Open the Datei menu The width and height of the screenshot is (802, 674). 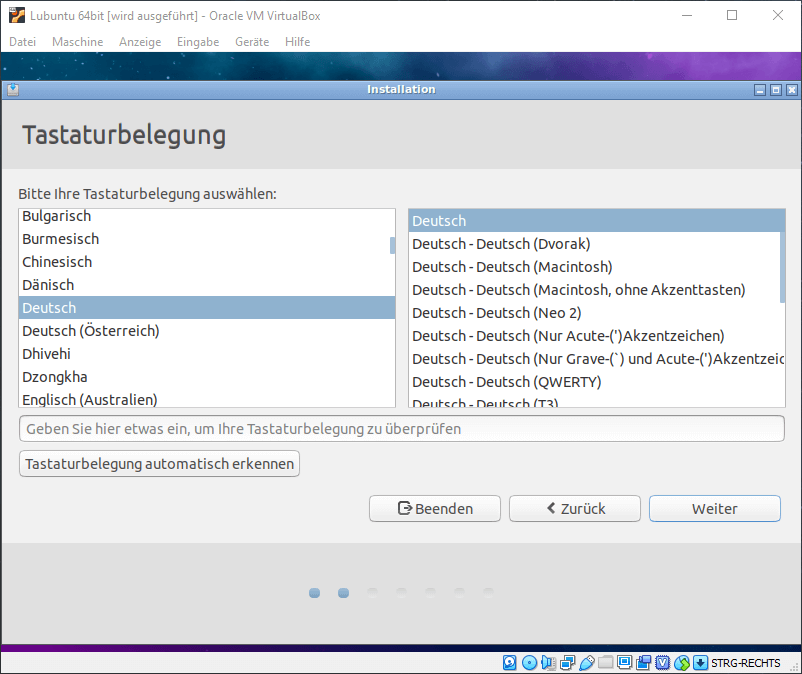click(23, 42)
